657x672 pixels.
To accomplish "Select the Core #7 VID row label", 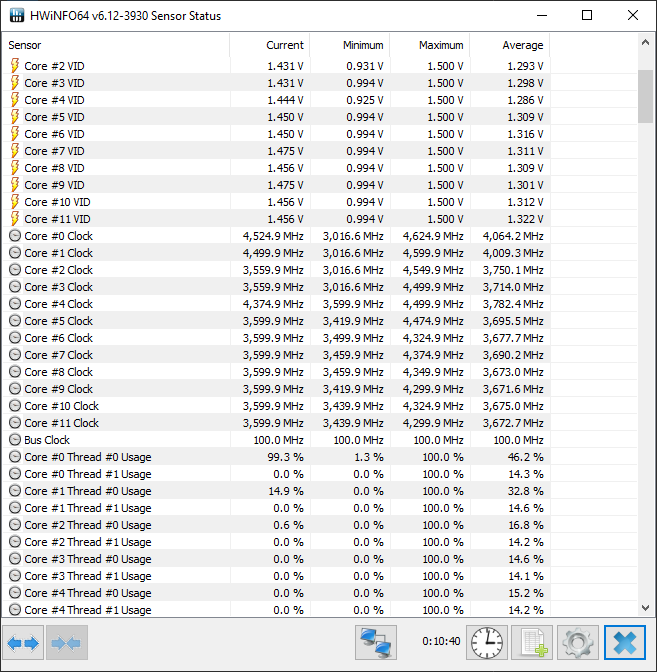I will tap(54, 151).
